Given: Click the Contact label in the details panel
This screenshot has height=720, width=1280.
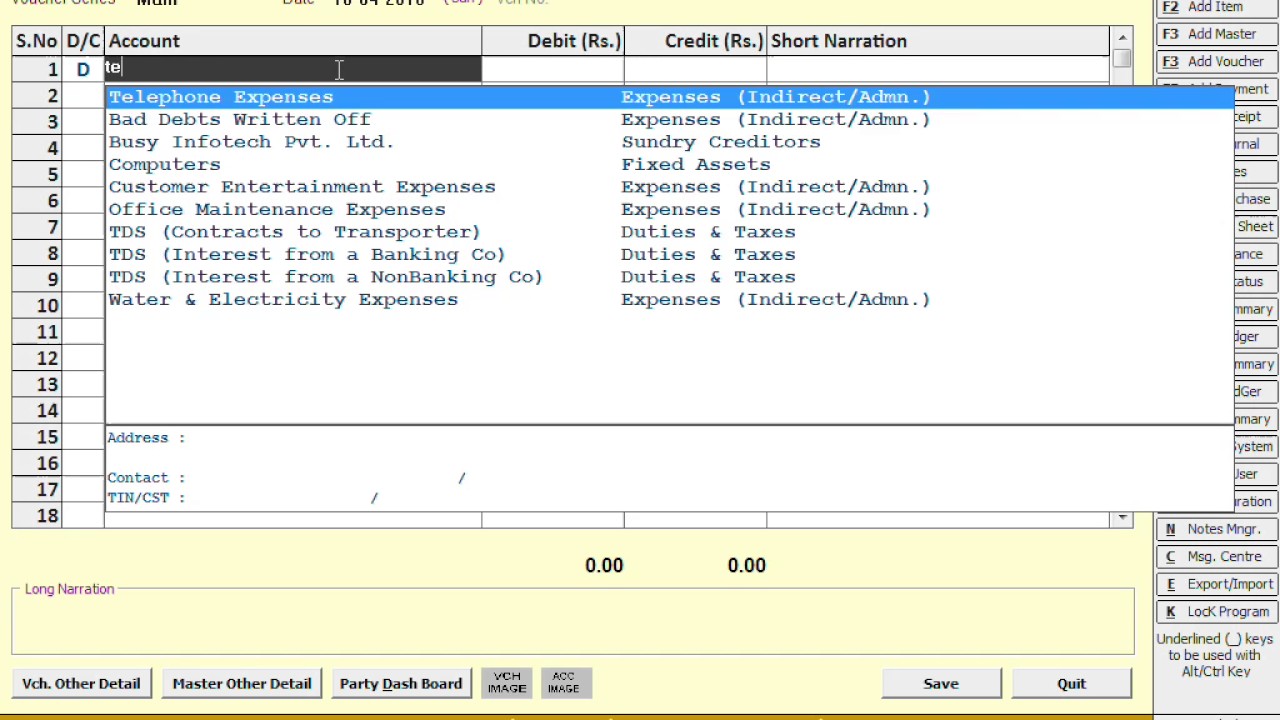Looking at the screenshot, I should pos(146,478).
